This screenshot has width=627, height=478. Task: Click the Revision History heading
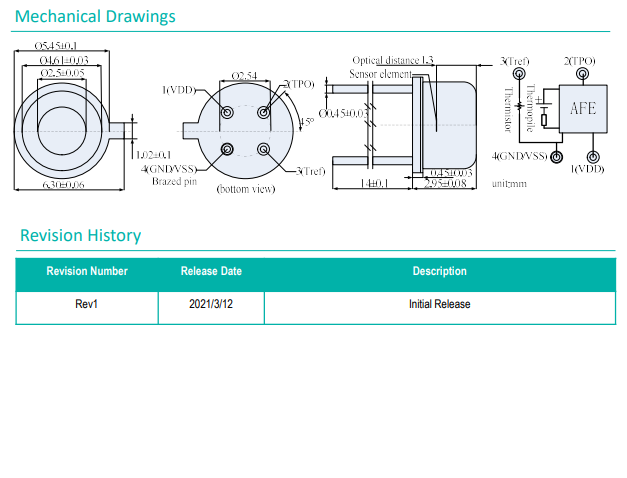pyautogui.click(x=81, y=236)
